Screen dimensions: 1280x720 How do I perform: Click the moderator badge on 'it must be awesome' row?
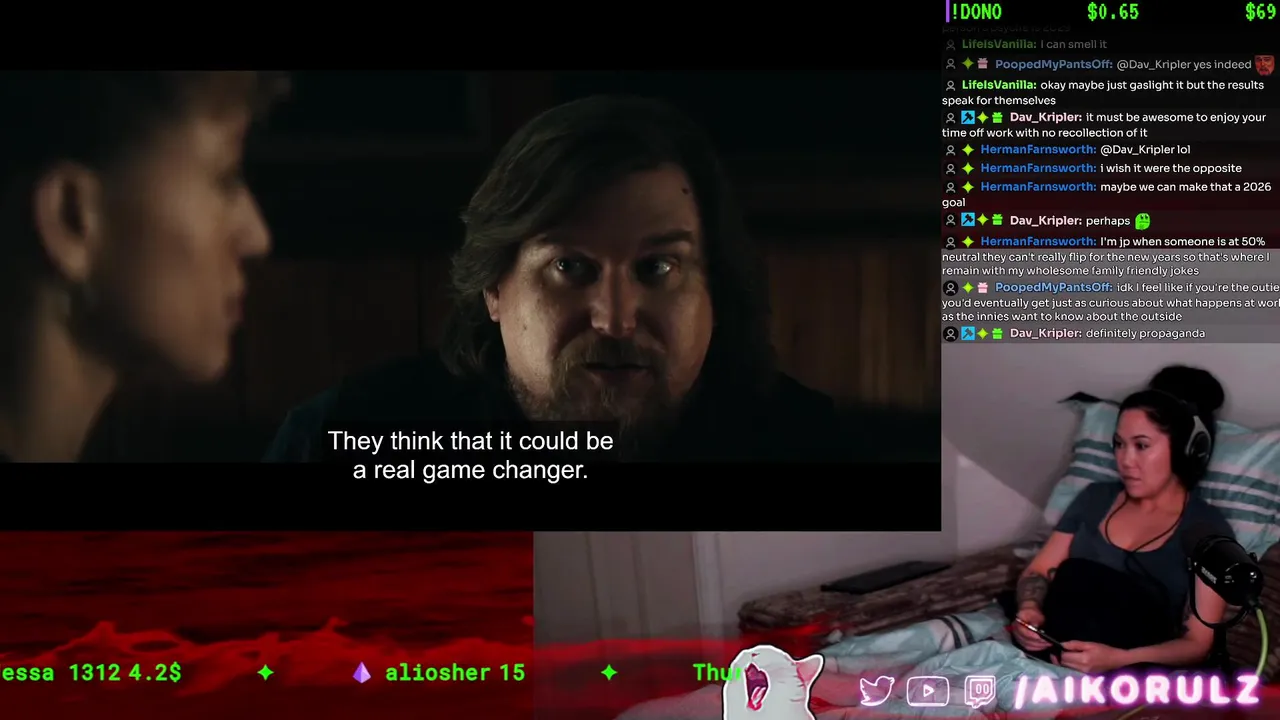(x=968, y=117)
